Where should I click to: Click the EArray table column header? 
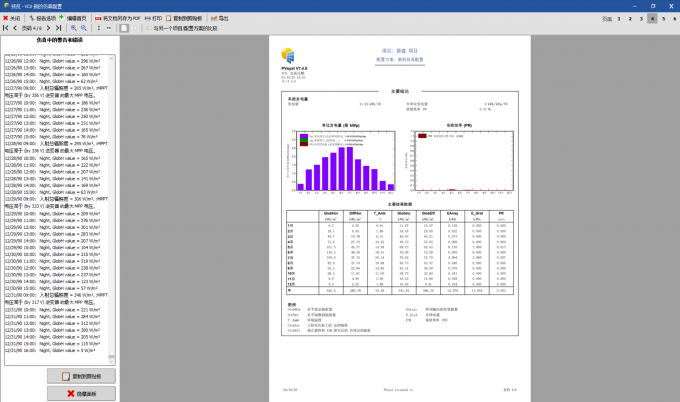(x=452, y=213)
